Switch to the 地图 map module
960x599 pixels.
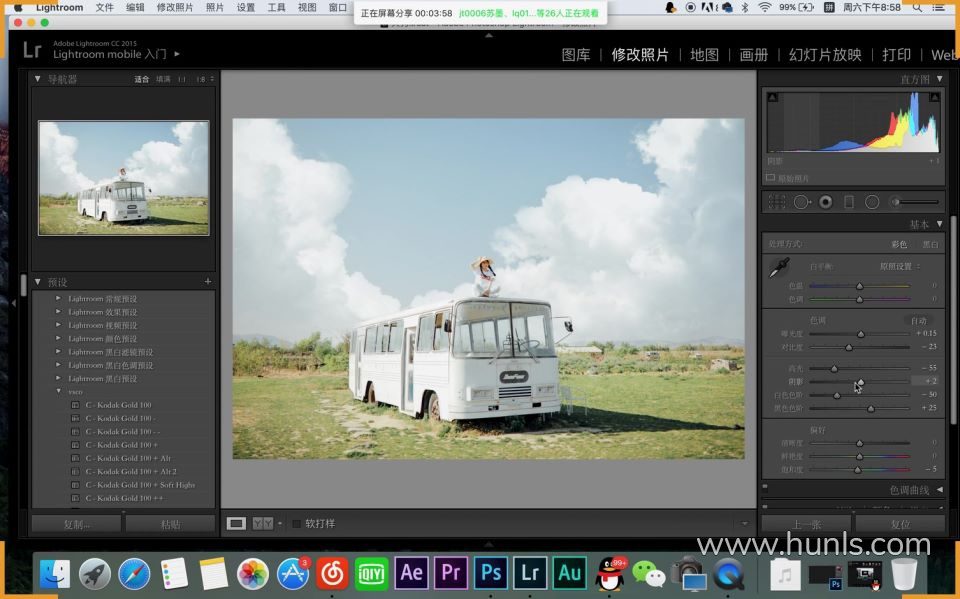coord(705,55)
